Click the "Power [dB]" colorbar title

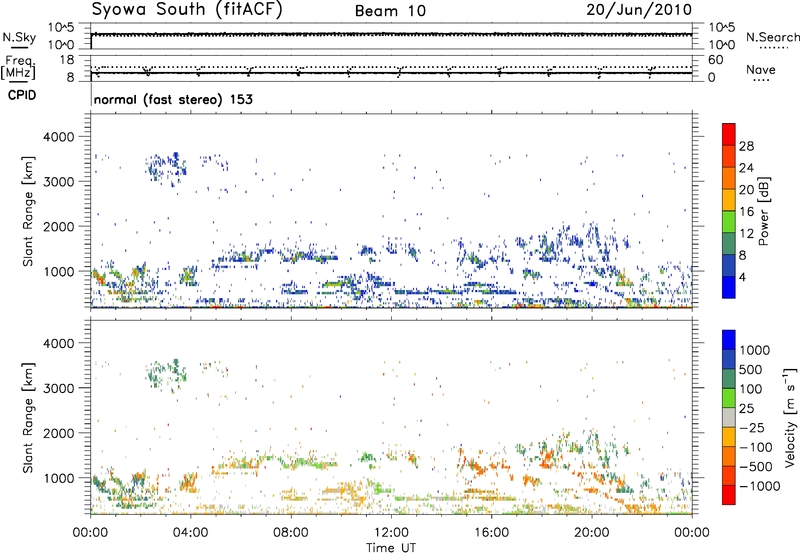[763, 211]
